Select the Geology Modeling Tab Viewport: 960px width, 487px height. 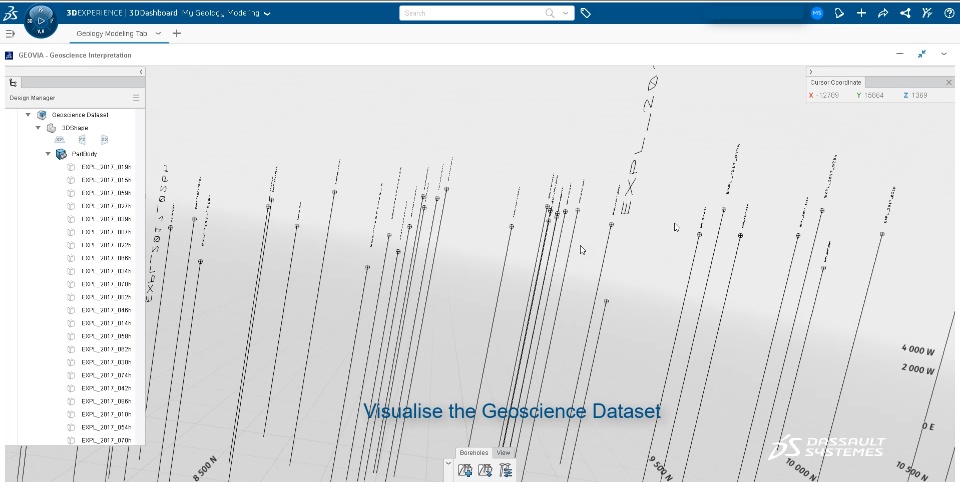[112, 34]
